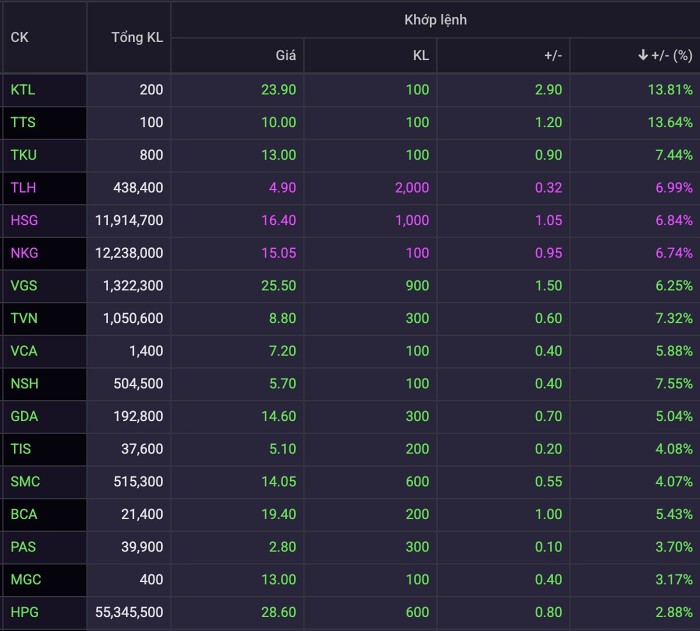
Task: Open NKG stock details
Action: click(24, 253)
